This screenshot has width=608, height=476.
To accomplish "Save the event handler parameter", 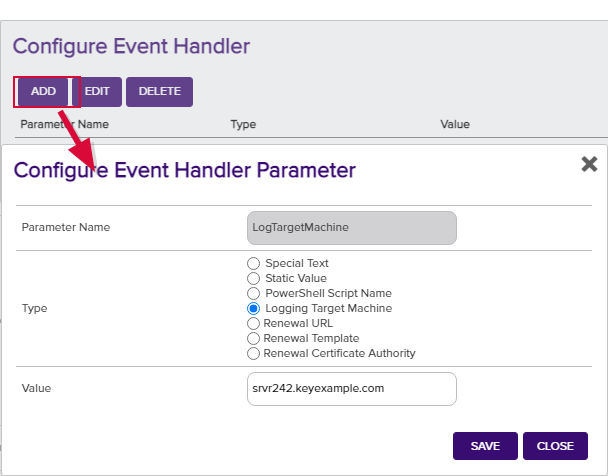I will (x=485, y=446).
